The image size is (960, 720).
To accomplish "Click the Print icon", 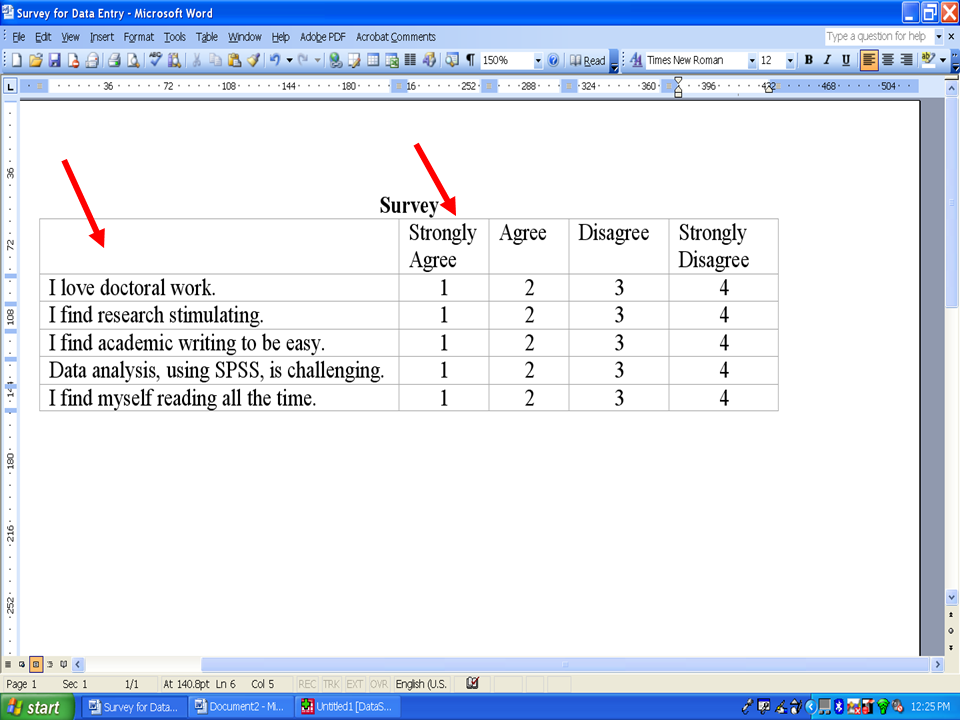I will 114,61.
